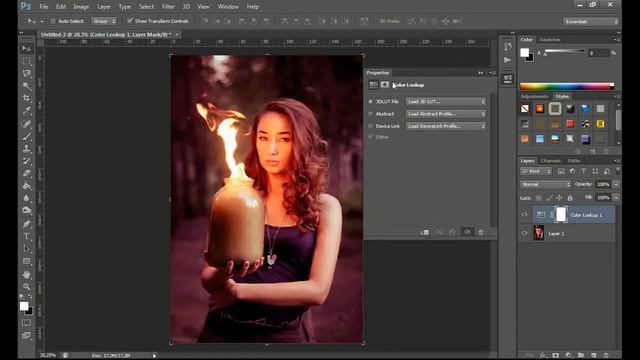640x360 pixels.
Task: Select the Horizontal Type tool
Action: 27,236
